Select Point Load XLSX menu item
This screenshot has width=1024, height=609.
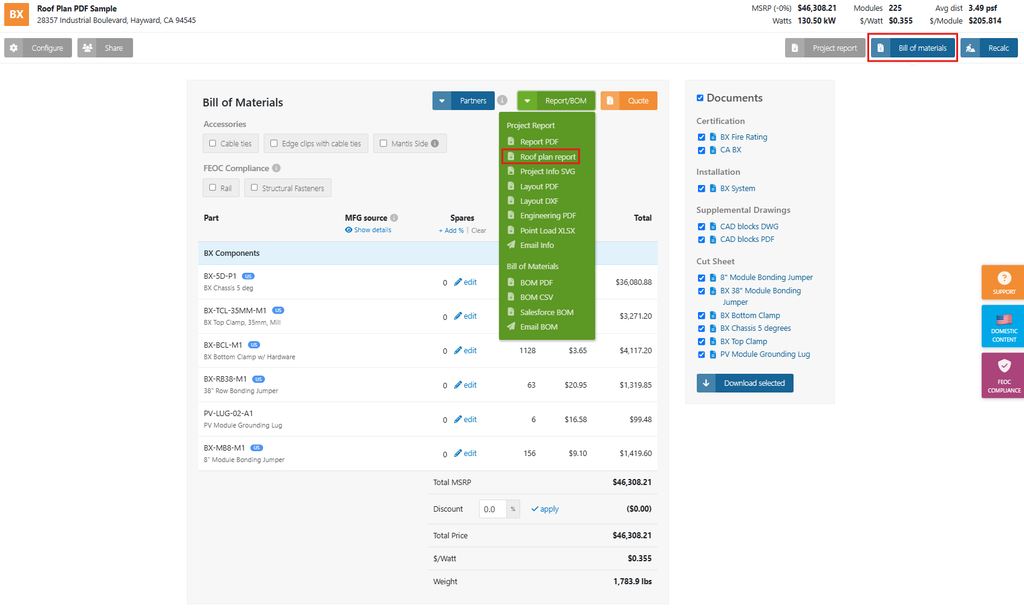click(x=547, y=230)
